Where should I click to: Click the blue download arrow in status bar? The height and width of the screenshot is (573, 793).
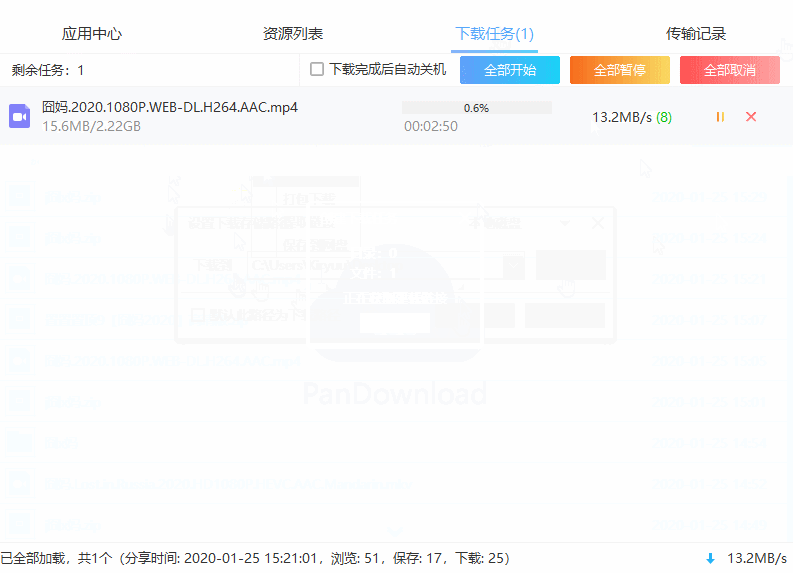[710, 558]
